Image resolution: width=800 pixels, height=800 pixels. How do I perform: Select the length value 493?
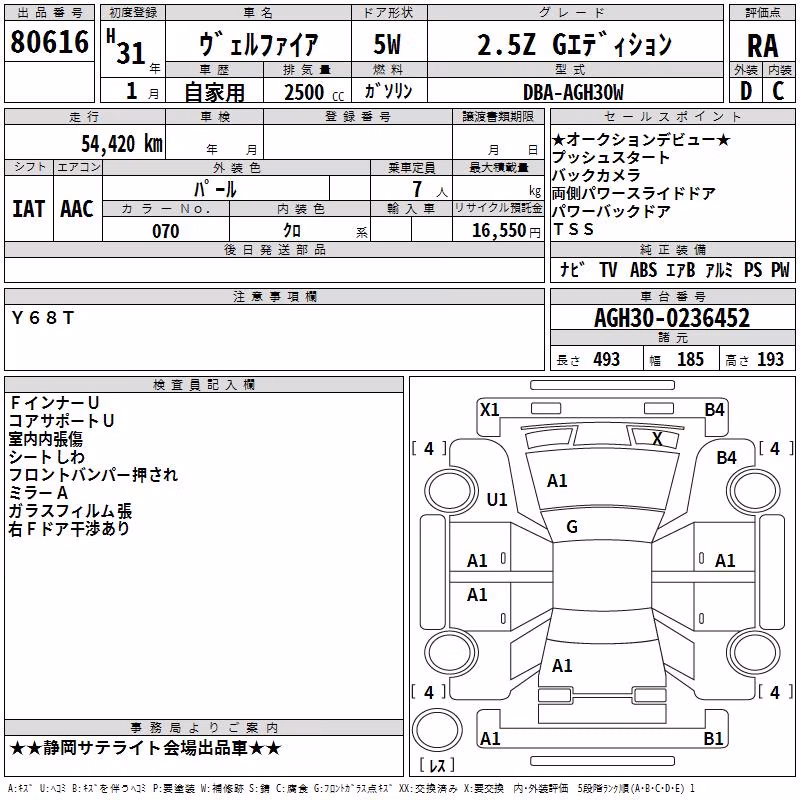click(x=607, y=359)
